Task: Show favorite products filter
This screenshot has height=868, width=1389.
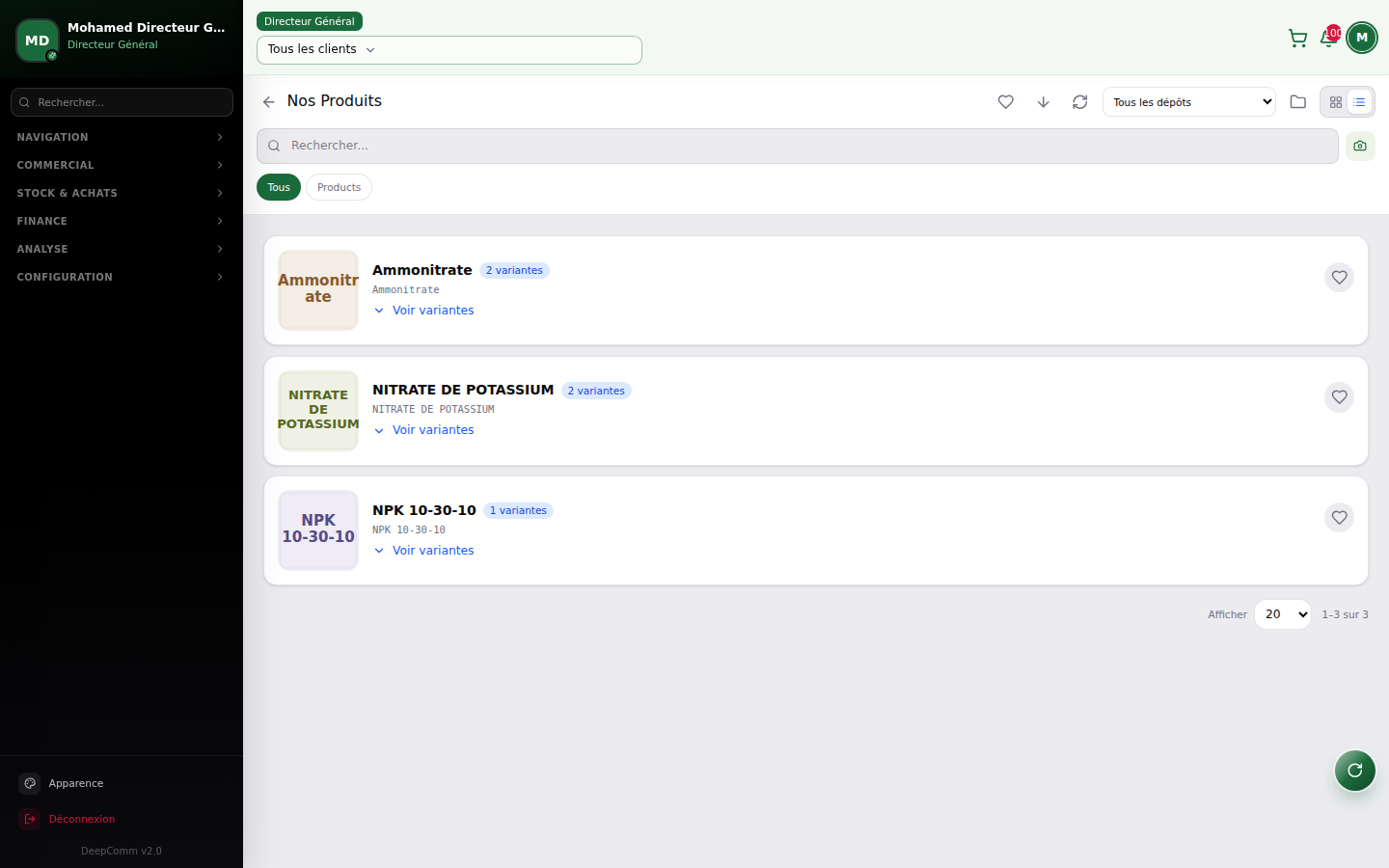Action: 1006,101
